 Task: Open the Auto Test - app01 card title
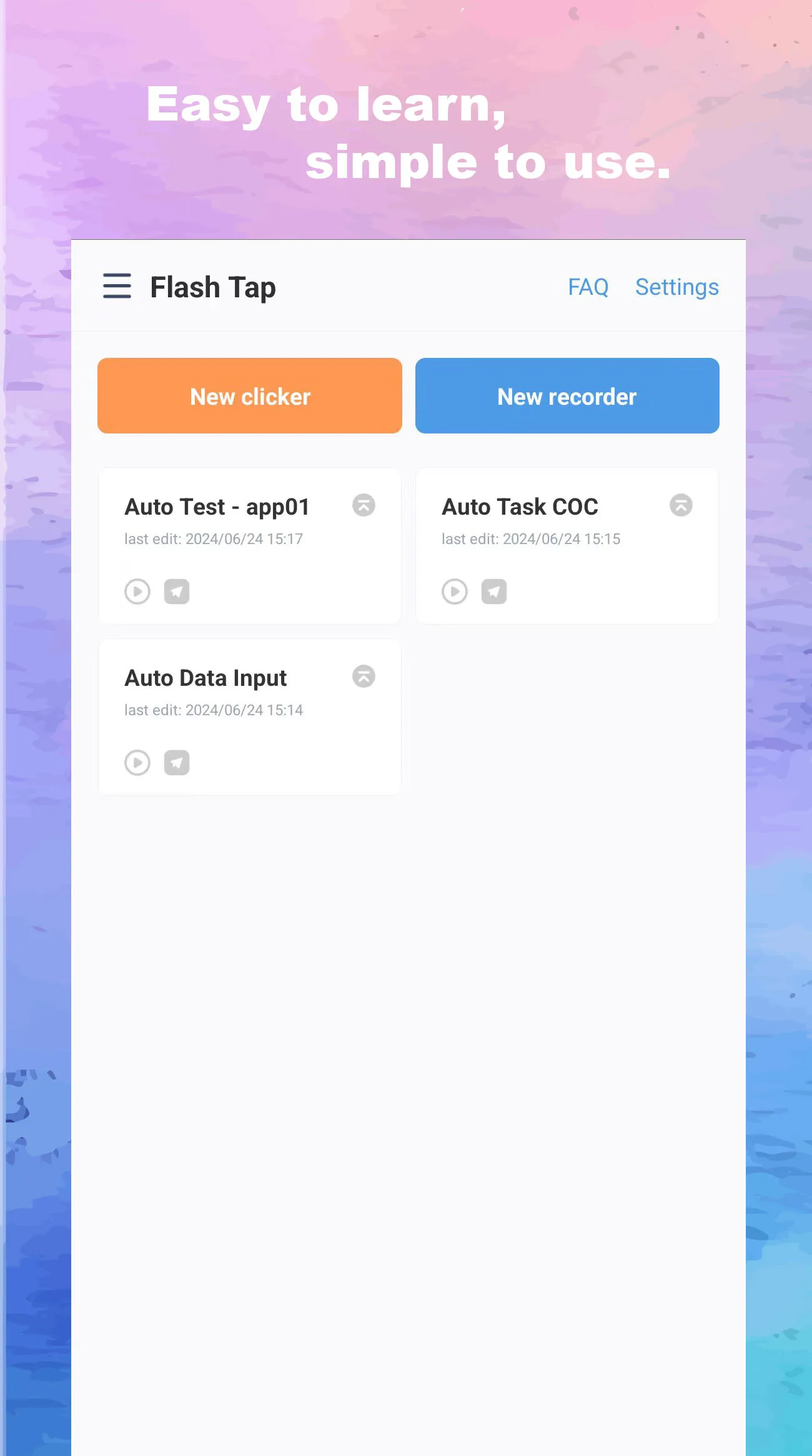[217, 507]
